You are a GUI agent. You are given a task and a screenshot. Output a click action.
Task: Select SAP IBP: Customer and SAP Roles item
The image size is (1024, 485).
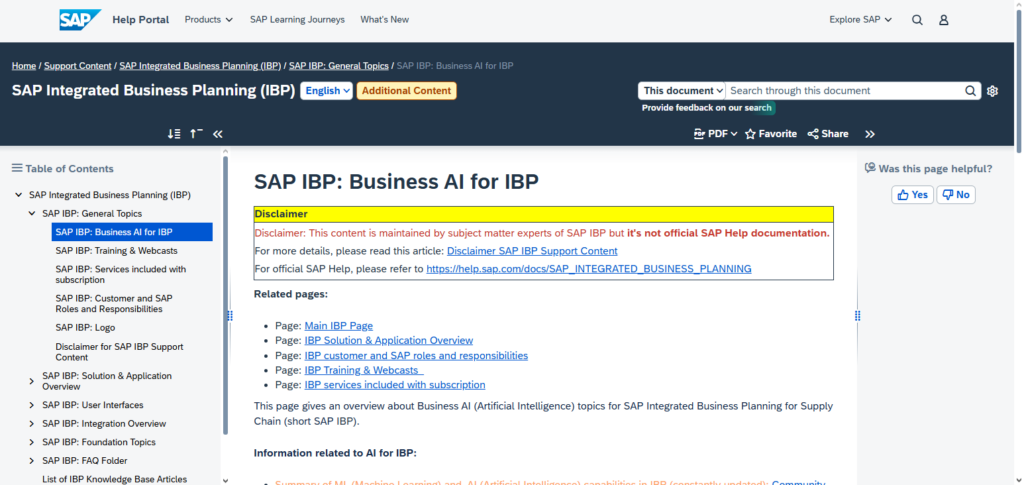[114, 304]
